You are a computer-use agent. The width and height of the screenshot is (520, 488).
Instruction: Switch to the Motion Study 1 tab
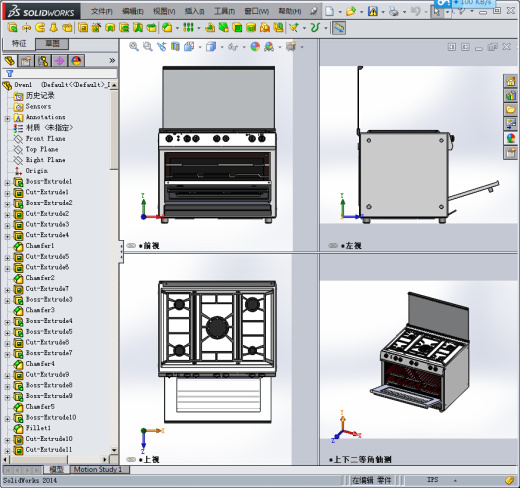coord(97,469)
